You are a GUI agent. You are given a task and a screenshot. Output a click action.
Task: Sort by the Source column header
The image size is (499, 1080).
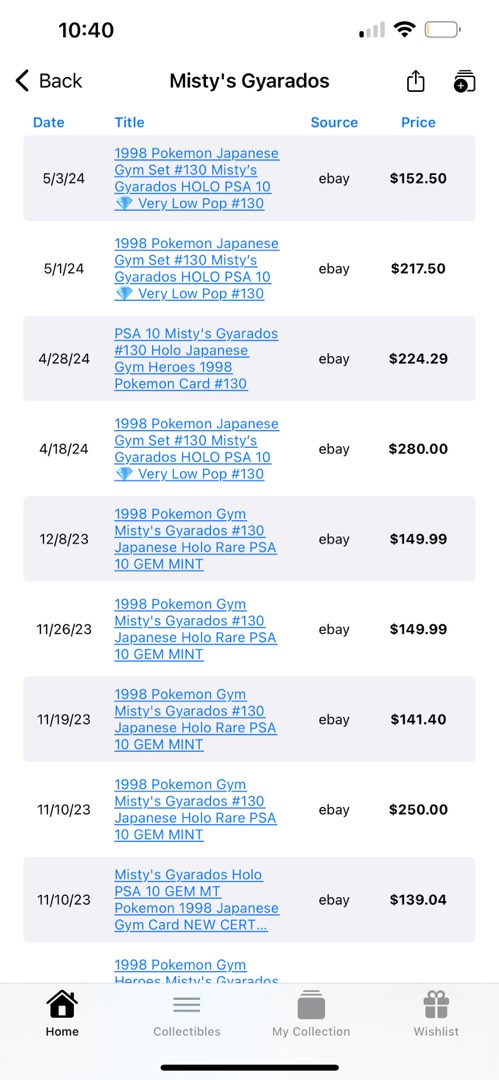point(334,123)
